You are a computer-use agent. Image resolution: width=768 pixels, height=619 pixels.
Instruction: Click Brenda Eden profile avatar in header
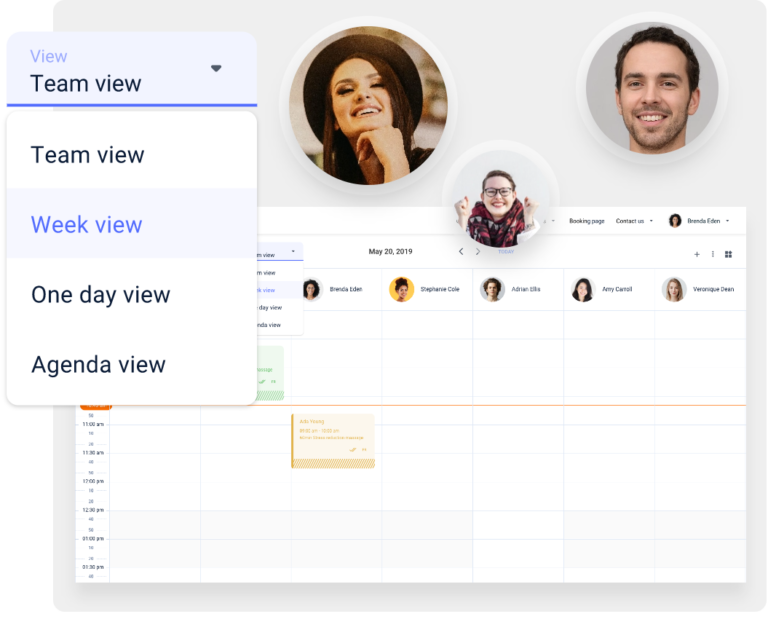tap(675, 221)
